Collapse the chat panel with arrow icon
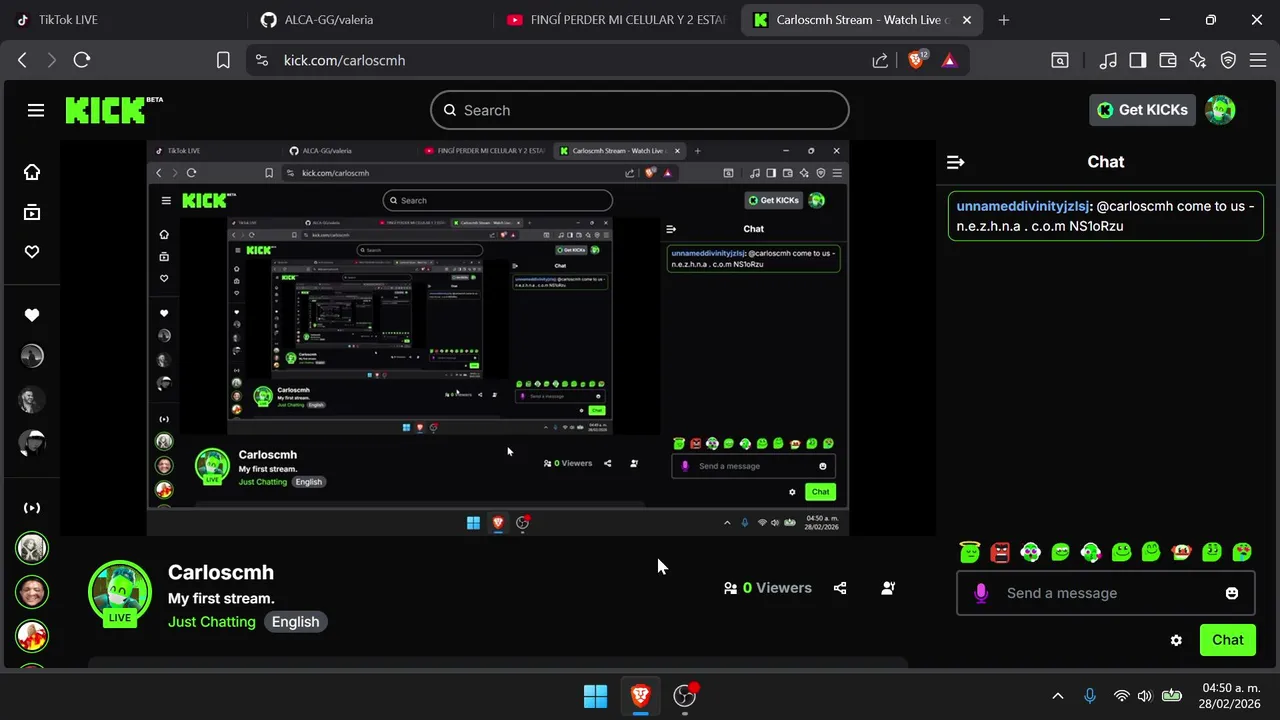1280x720 pixels. 955,162
